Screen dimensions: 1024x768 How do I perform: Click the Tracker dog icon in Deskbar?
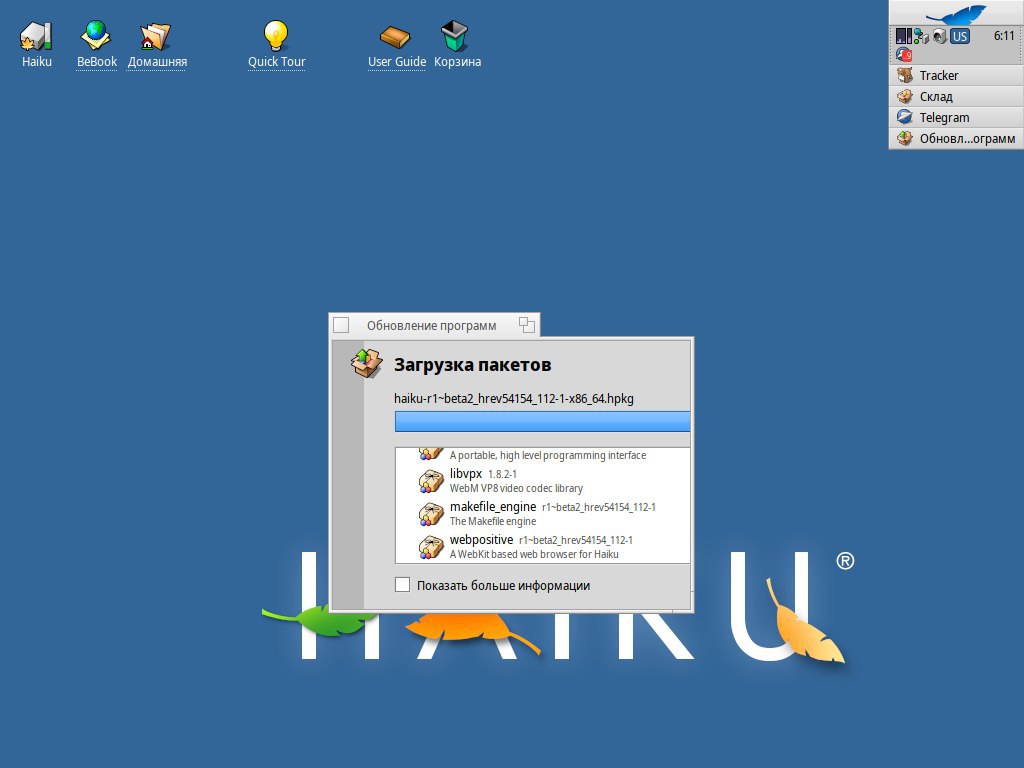click(904, 75)
